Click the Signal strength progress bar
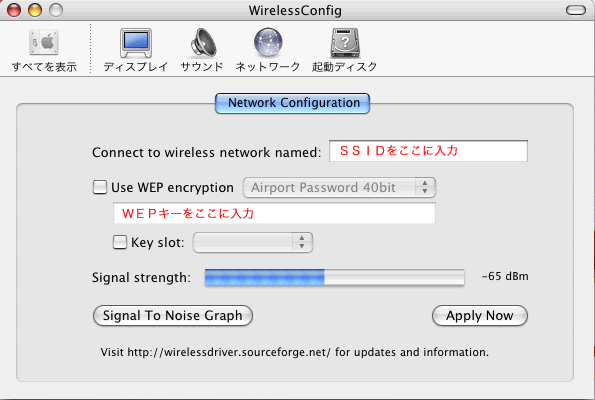 click(x=334, y=277)
